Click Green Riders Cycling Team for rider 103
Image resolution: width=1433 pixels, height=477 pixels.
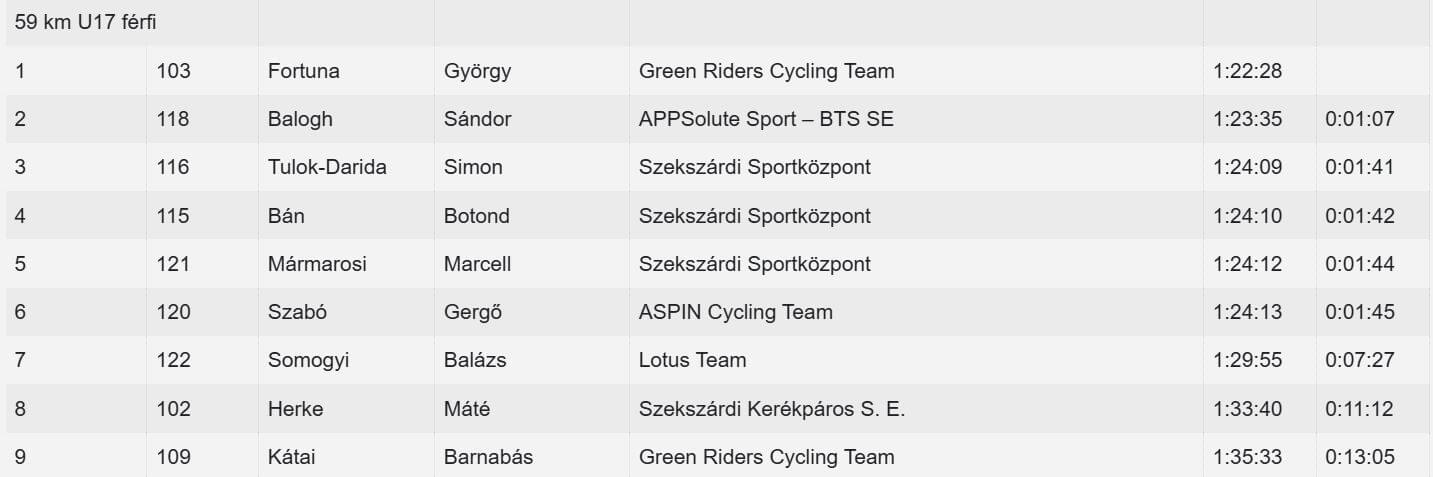point(766,71)
